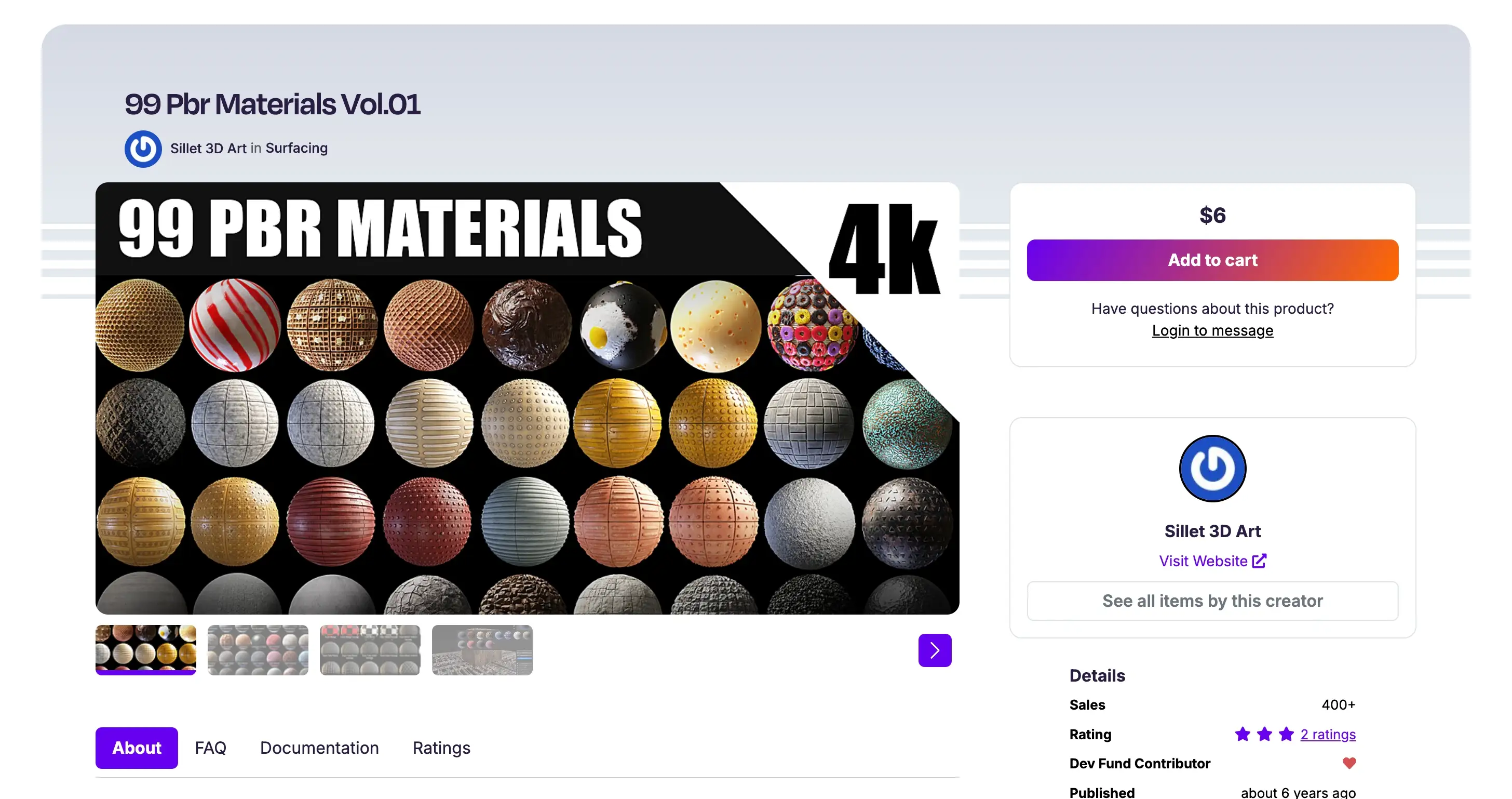The width and height of the screenshot is (1512, 799).
Task: Click the first purple rating star
Action: pyautogui.click(x=1241, y=734)
